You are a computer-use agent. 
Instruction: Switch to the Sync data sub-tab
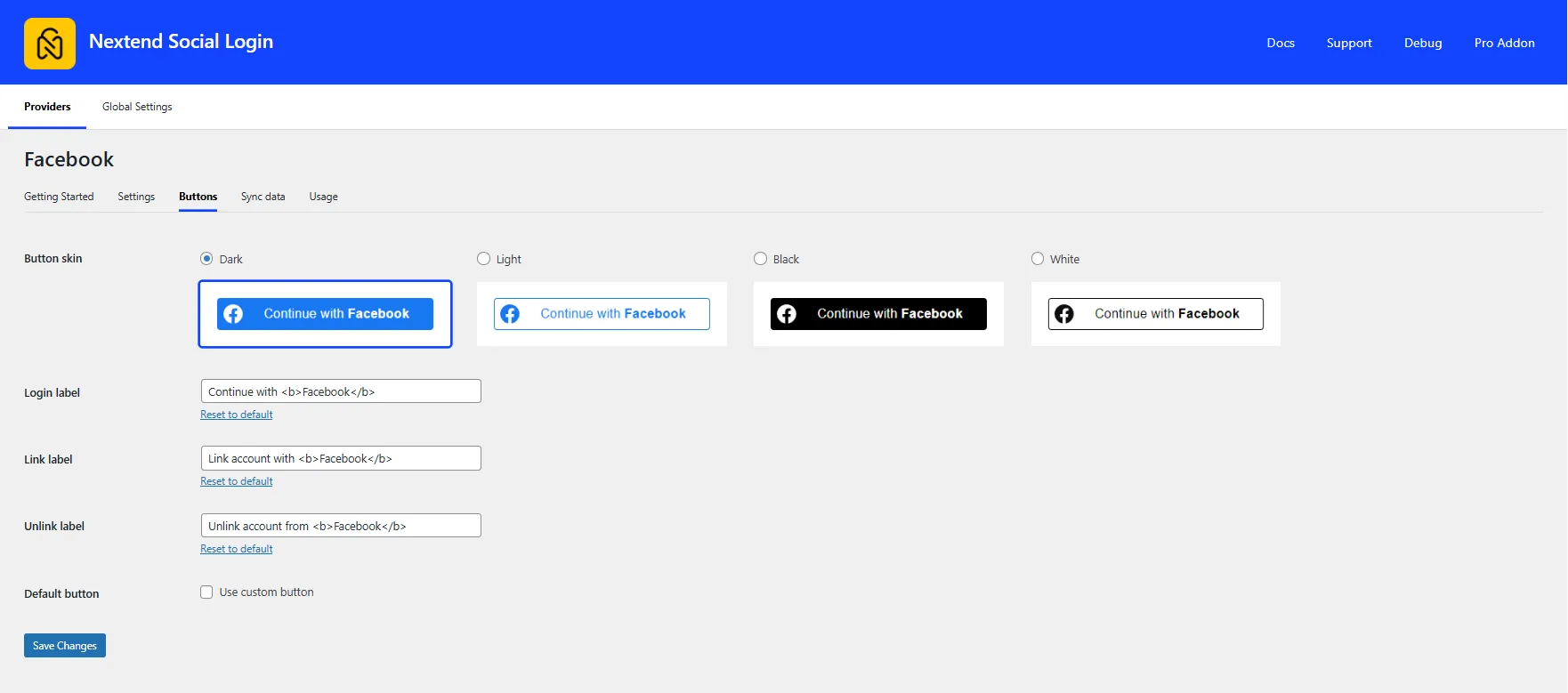coord(263,197)
